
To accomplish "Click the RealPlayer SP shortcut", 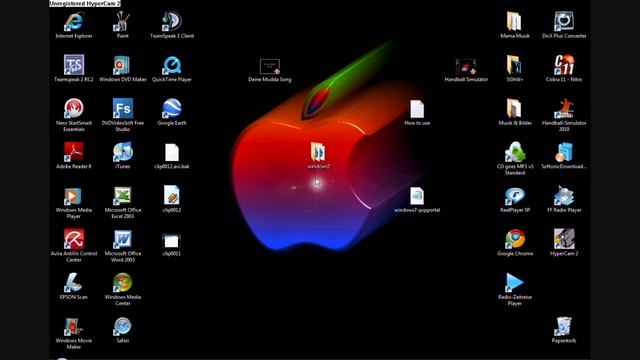I will click(515, 196).
